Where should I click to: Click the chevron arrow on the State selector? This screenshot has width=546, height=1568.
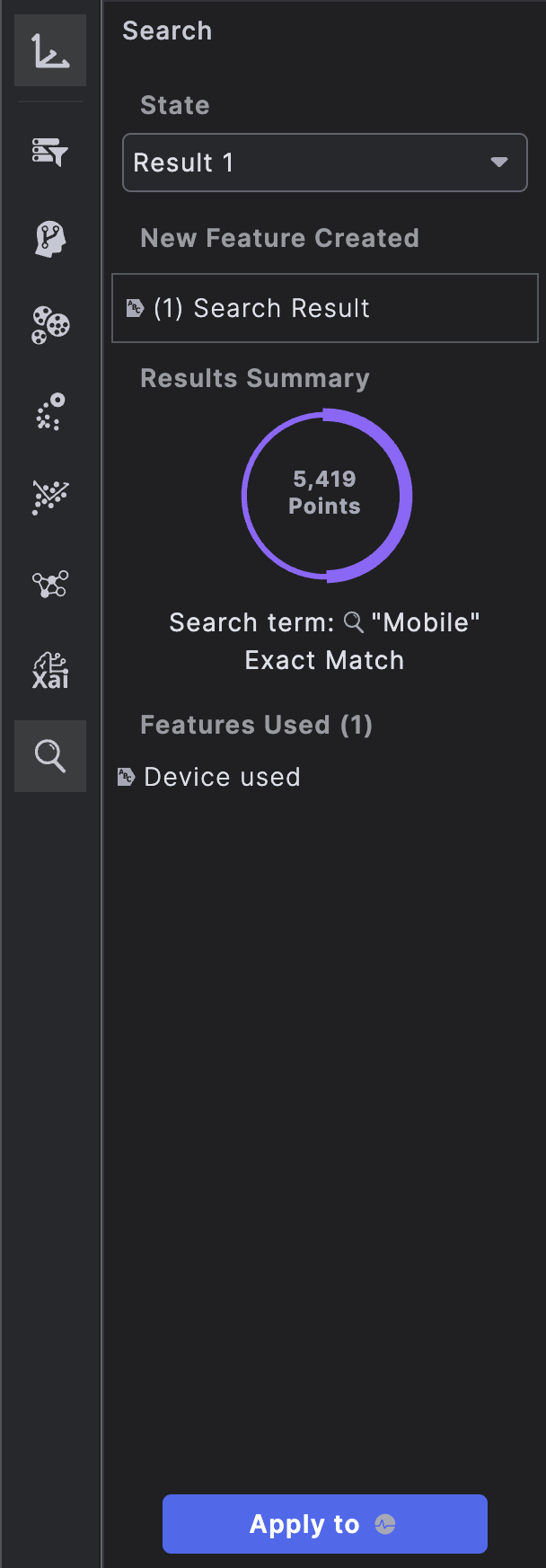(x=499, y=163)
